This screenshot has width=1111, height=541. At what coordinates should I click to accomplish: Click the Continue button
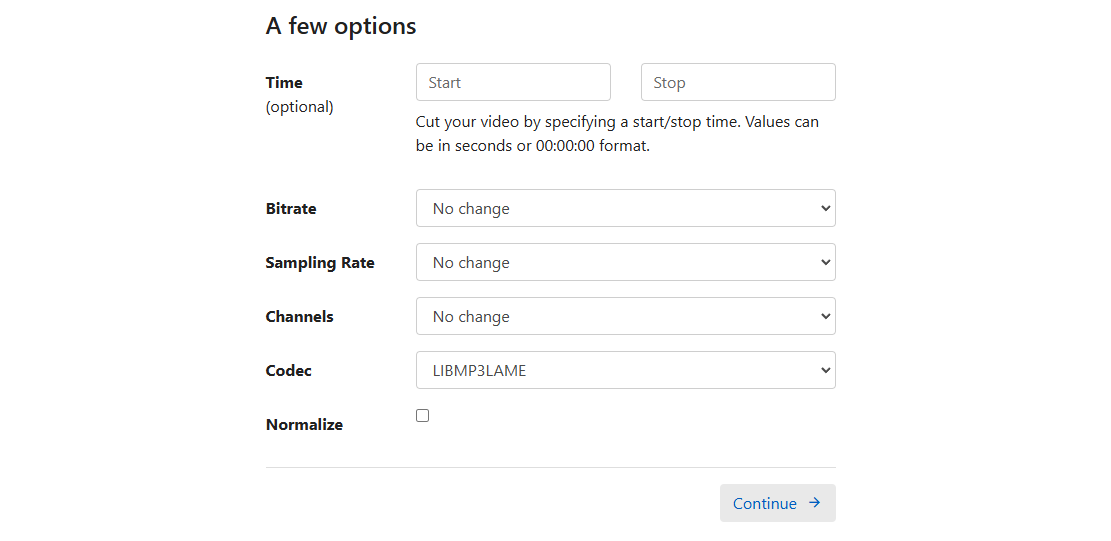pos(778,503)
